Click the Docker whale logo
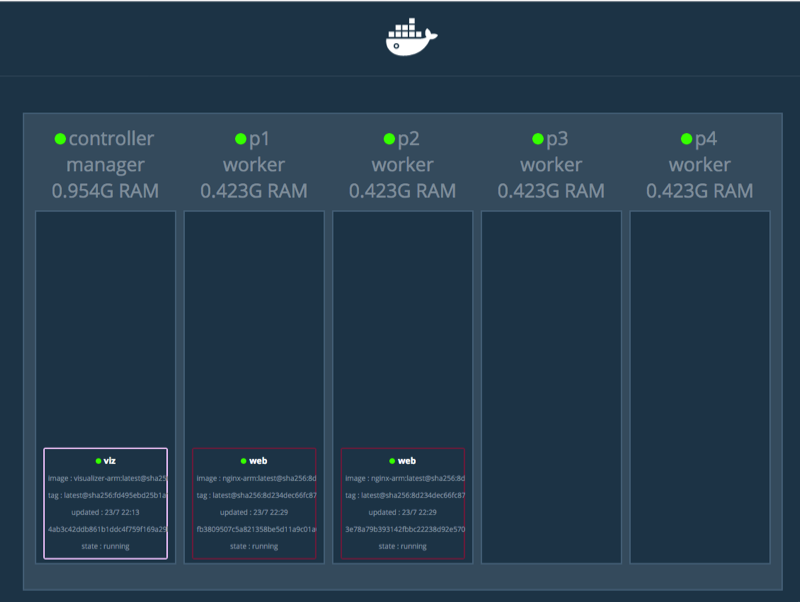The image size is (800, 602). tap(411, 37)
